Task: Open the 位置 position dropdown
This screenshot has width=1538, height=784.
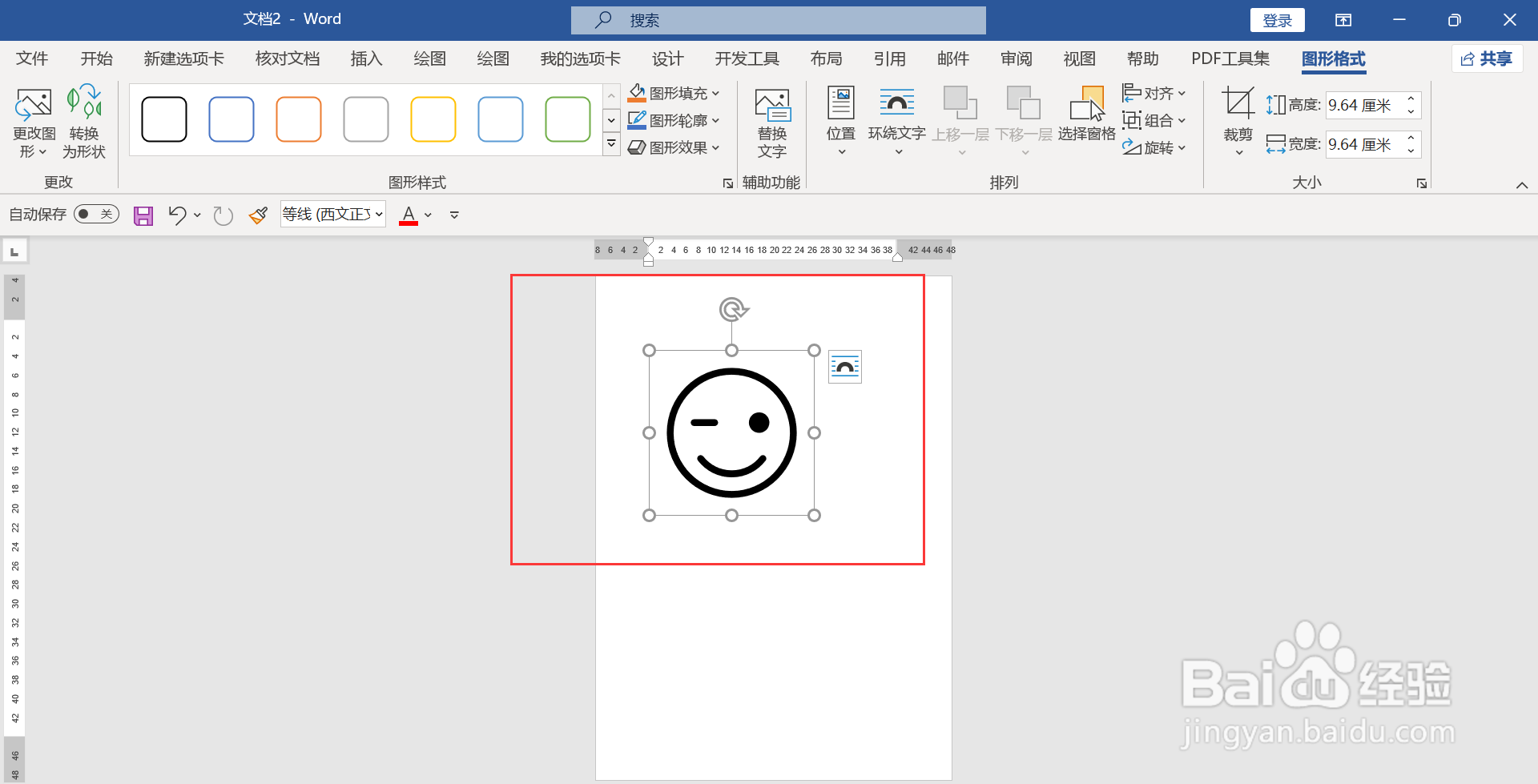Action: click(x=841, y=123)
